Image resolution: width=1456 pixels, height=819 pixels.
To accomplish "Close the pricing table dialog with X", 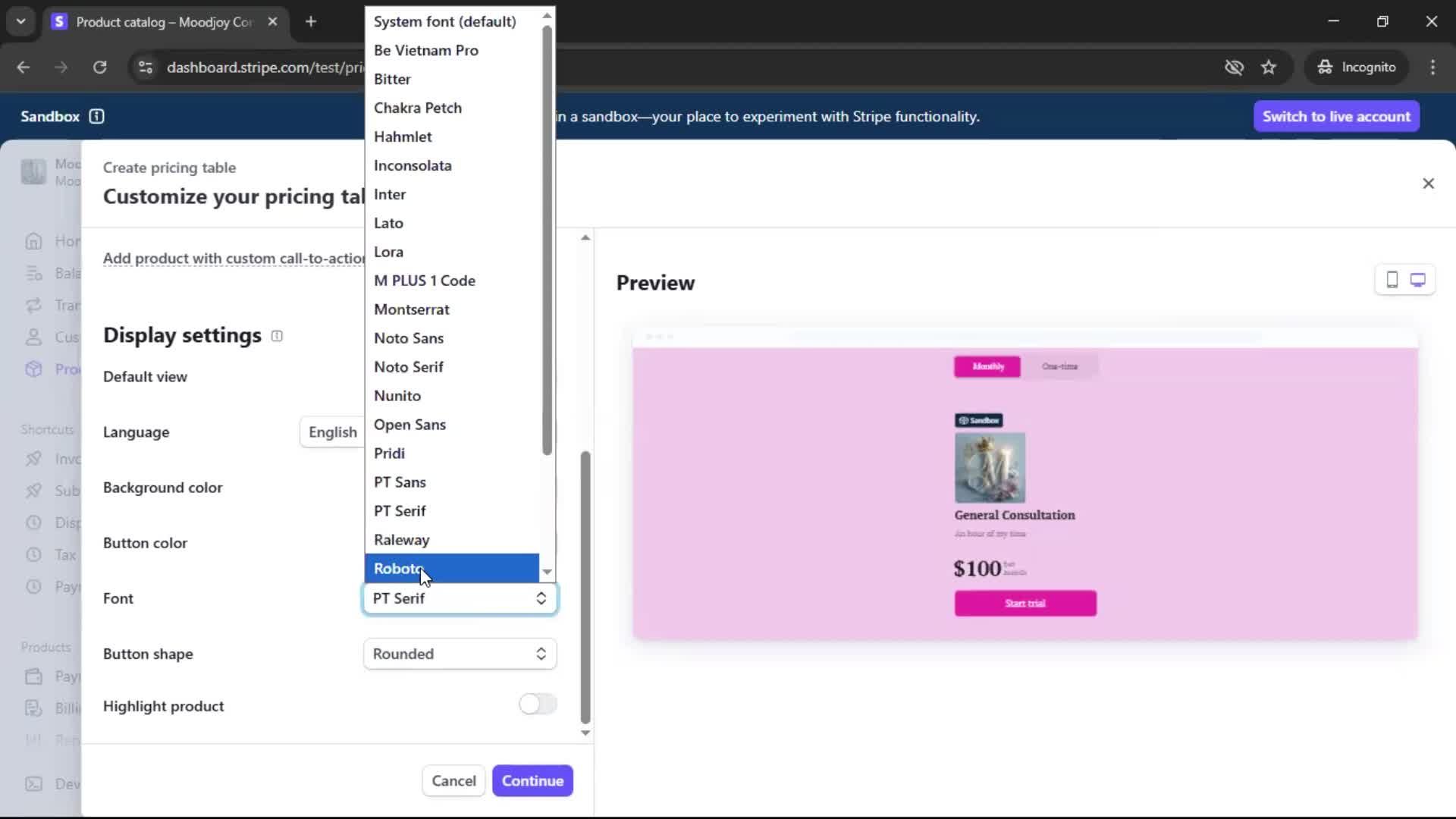I will point(1428,184).
